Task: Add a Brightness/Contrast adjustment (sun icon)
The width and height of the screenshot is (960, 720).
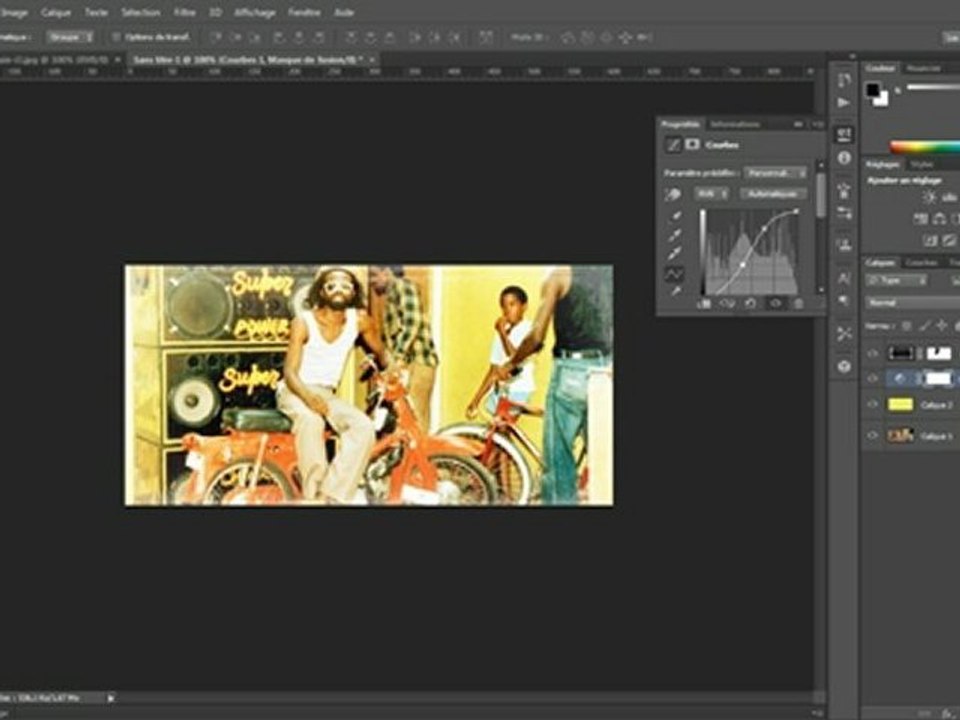Action: [929, 198]
